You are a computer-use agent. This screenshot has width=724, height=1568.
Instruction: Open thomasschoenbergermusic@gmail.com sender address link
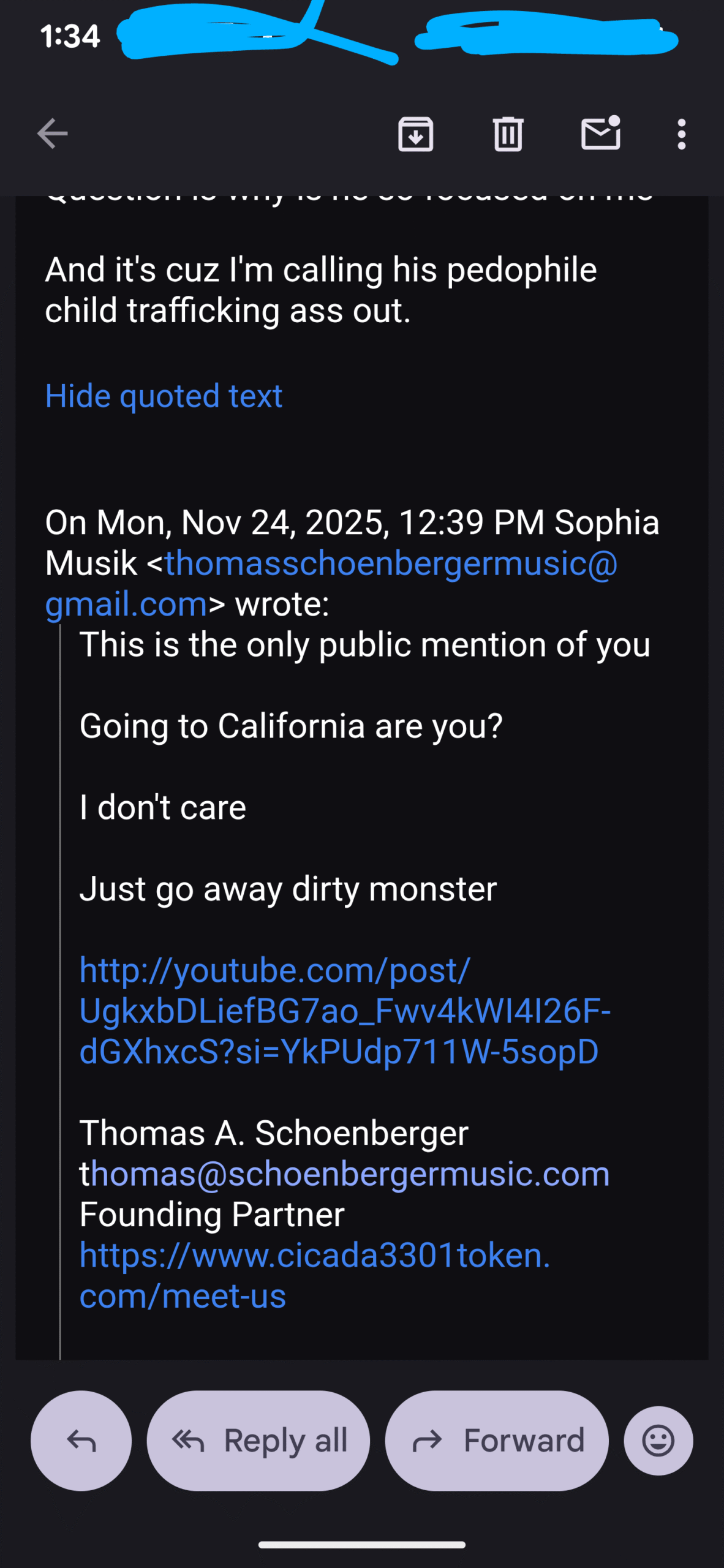[x=391, y=563]
